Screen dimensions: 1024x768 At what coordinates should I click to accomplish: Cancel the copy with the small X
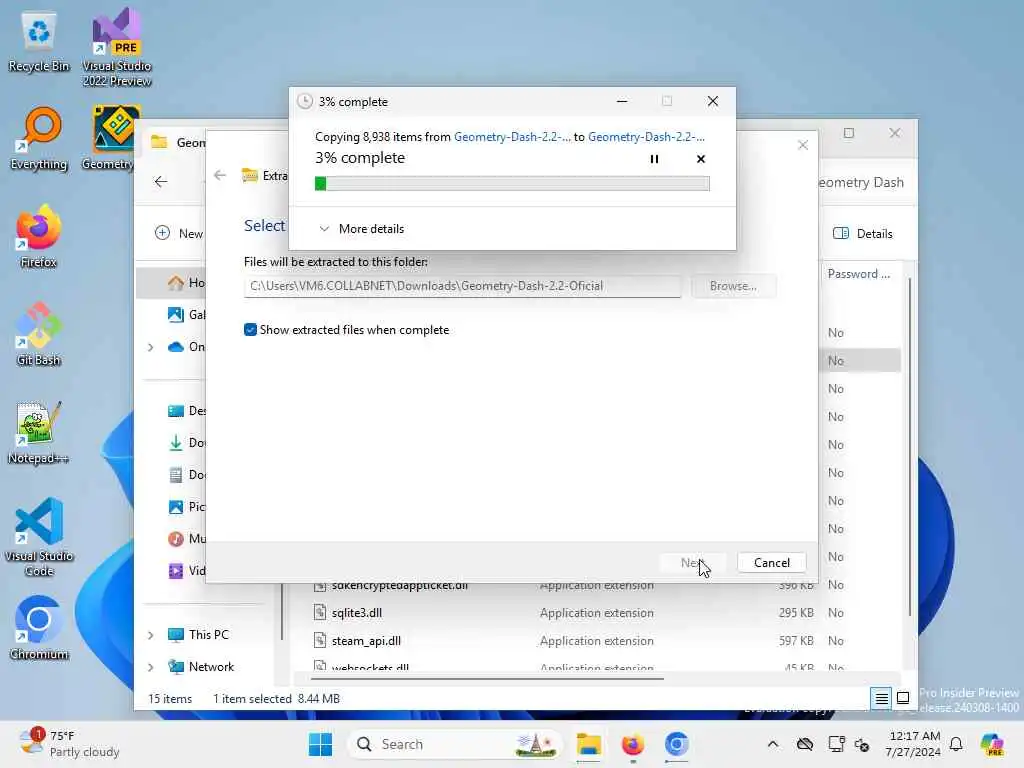[x=701, y=159]
